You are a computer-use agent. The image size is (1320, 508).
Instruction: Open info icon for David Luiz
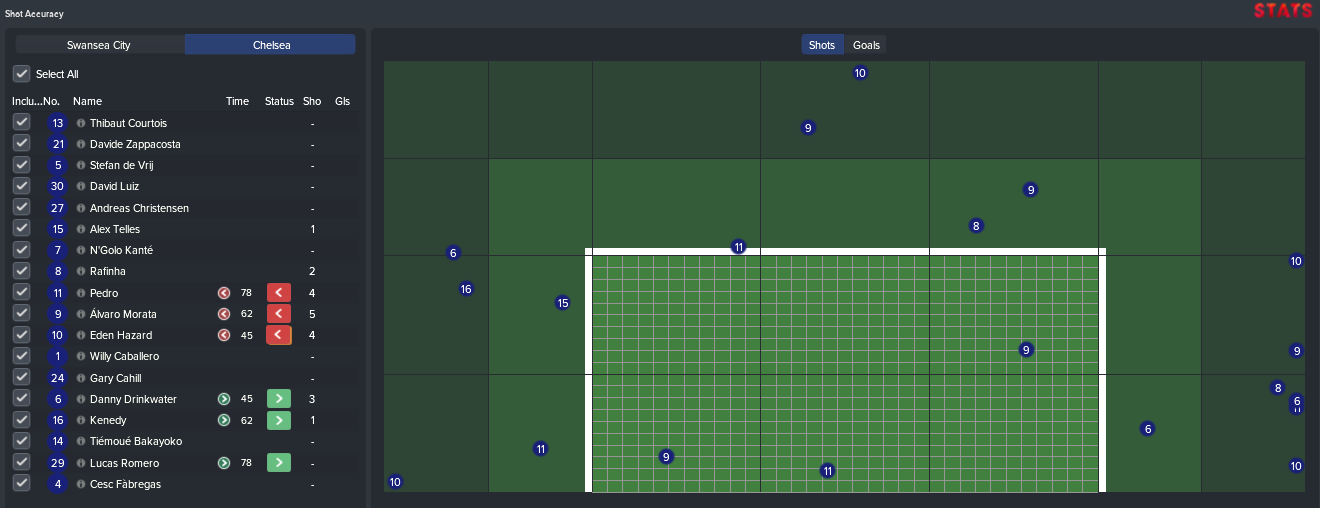[x=81, y=186]
